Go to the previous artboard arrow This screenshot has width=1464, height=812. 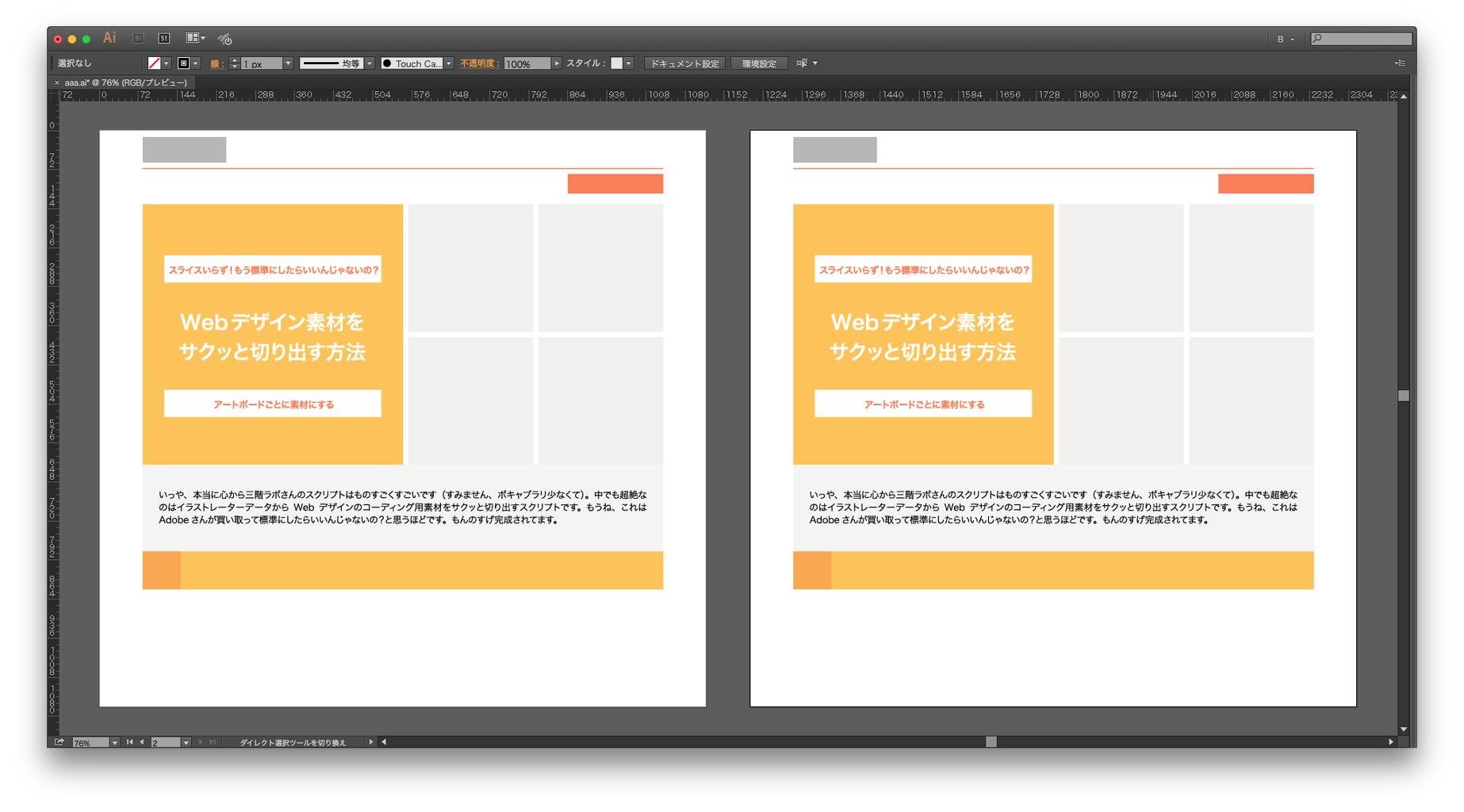pos(142,742)
